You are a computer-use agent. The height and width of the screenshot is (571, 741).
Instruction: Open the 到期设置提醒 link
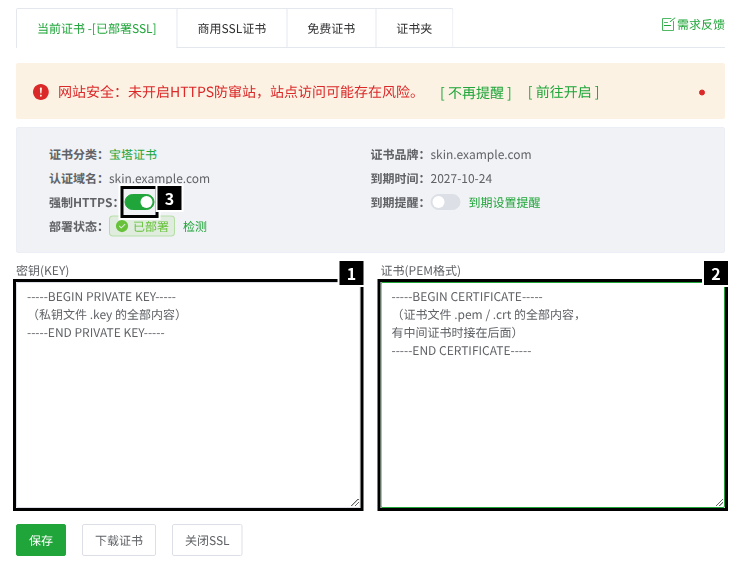(504, 203)
